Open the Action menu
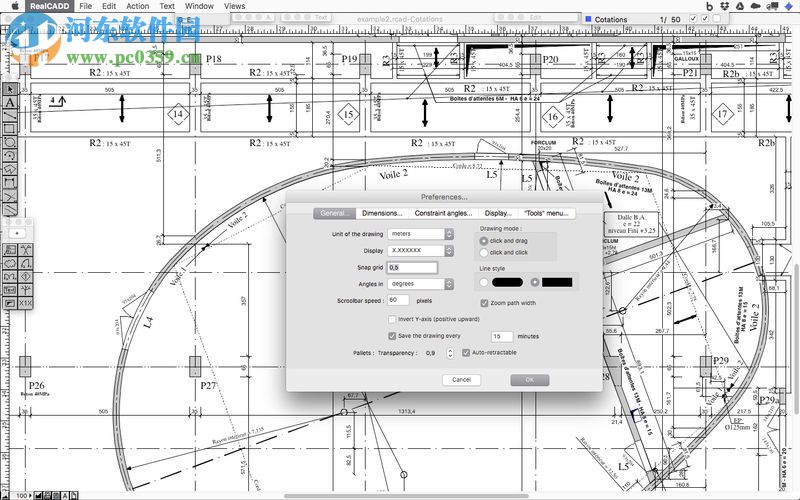 tap(138, 6)
